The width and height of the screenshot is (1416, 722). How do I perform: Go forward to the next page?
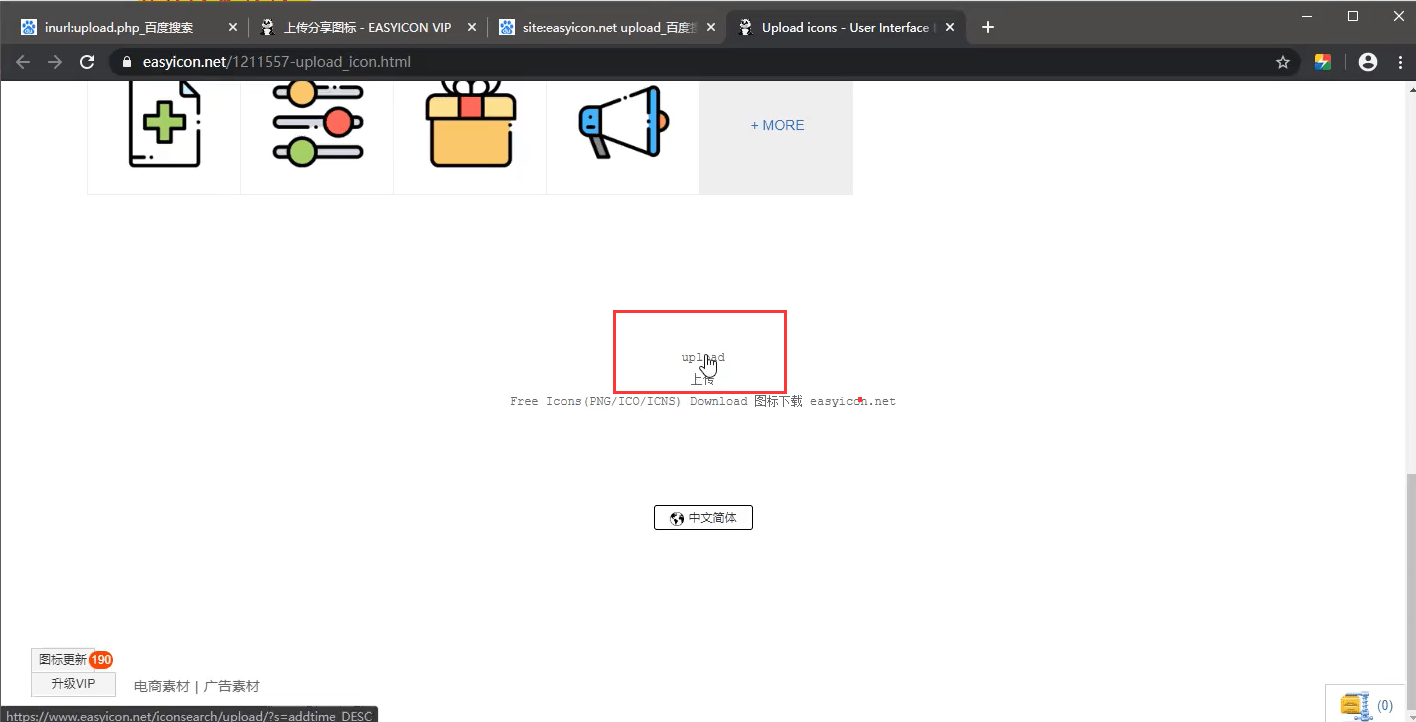point(55,62)
